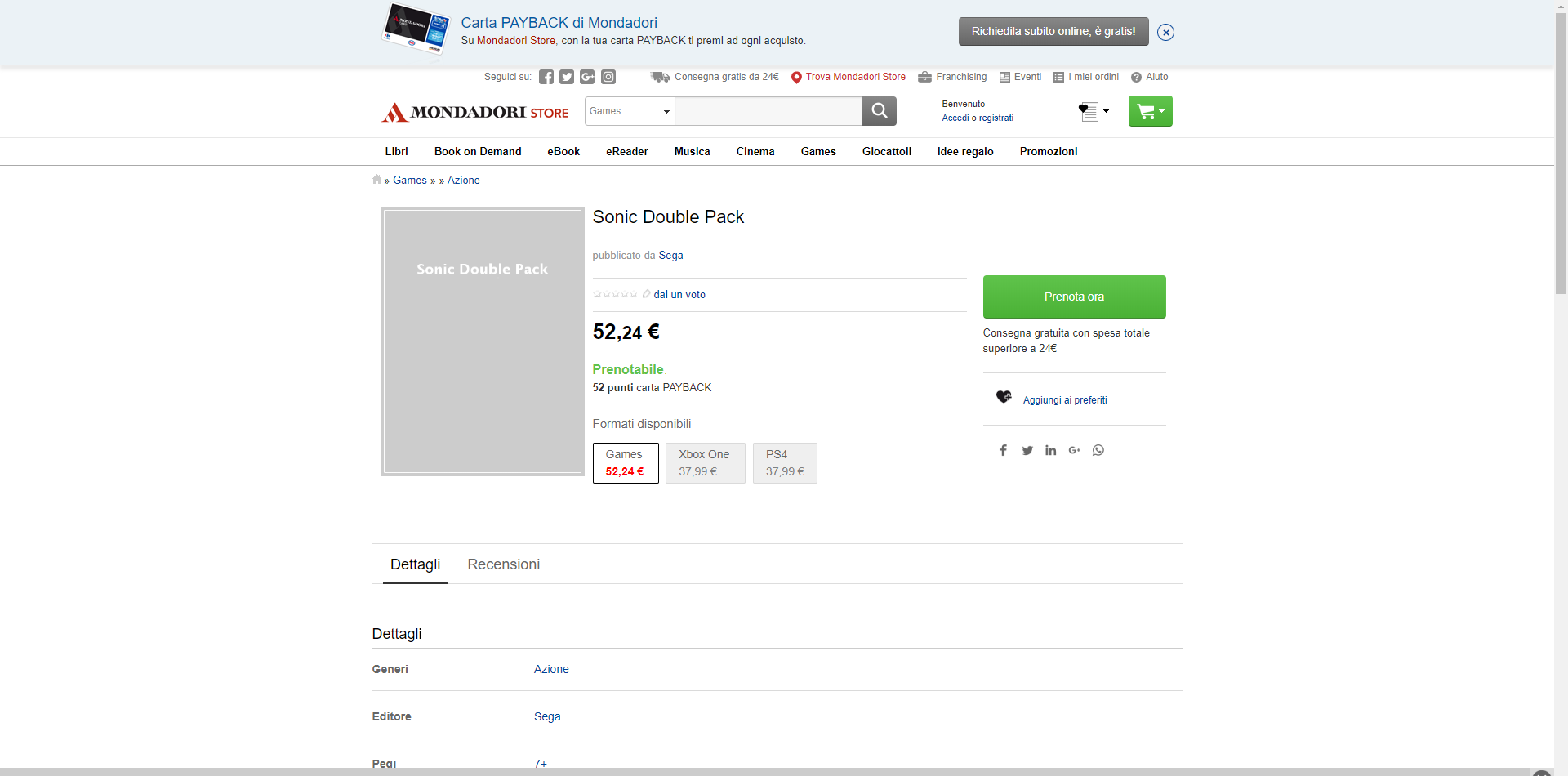1568x776 pixels.
Task: Switch to the Recensioni tab
Action: click(504, 564)
